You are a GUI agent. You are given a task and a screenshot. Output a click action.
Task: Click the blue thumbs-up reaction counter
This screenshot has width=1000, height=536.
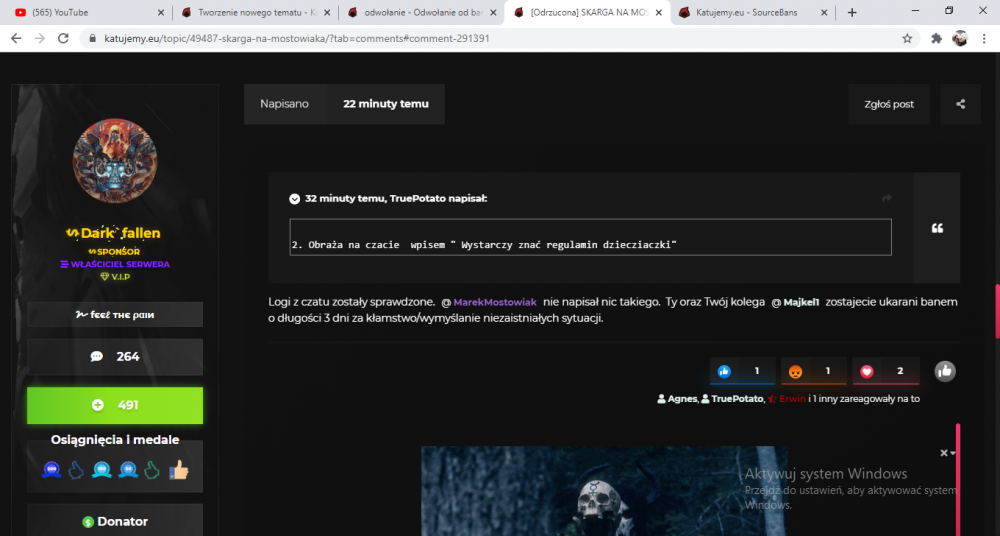pos(743,371)
